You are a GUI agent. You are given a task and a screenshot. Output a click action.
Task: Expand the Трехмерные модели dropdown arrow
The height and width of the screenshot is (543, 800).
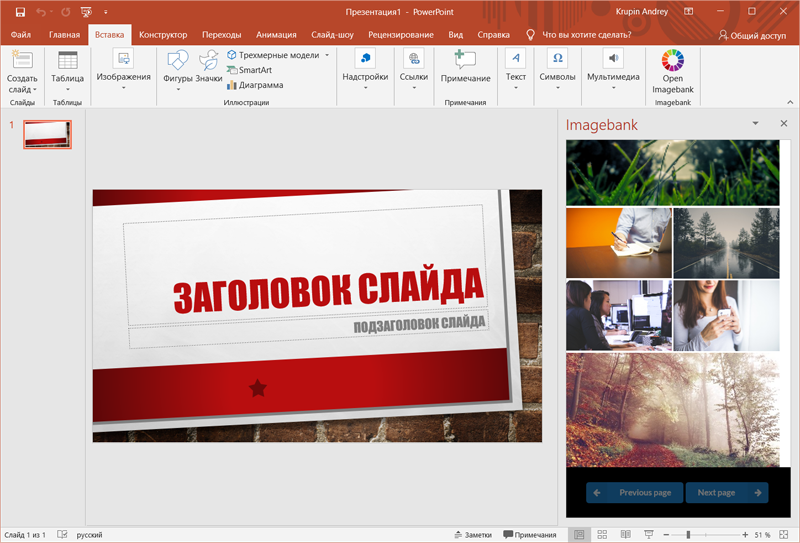pyautogui.click(x=327, y=55)
